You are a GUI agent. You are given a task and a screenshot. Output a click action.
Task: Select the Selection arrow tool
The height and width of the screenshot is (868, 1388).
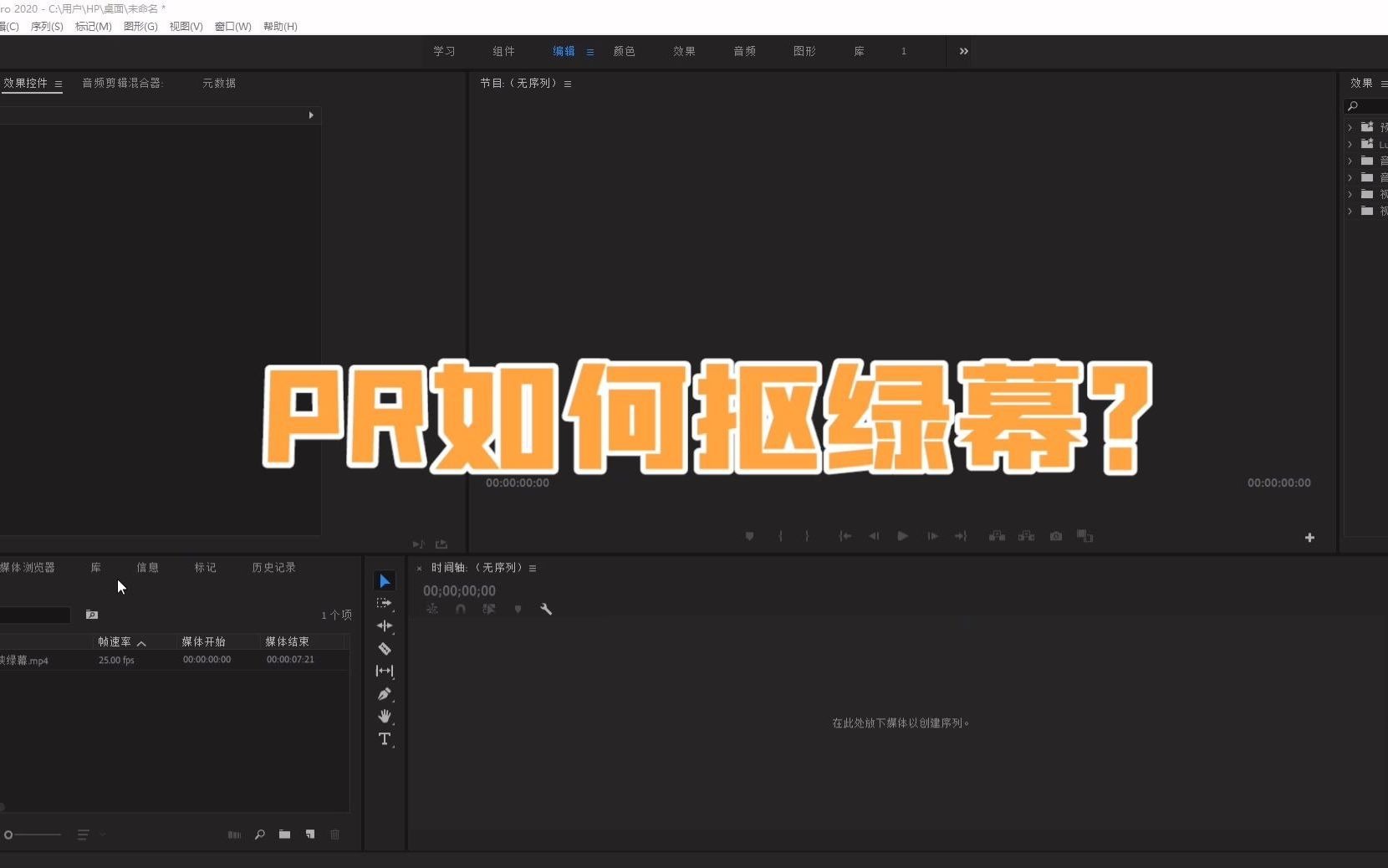pyautogui.click(x=385, y=581)
